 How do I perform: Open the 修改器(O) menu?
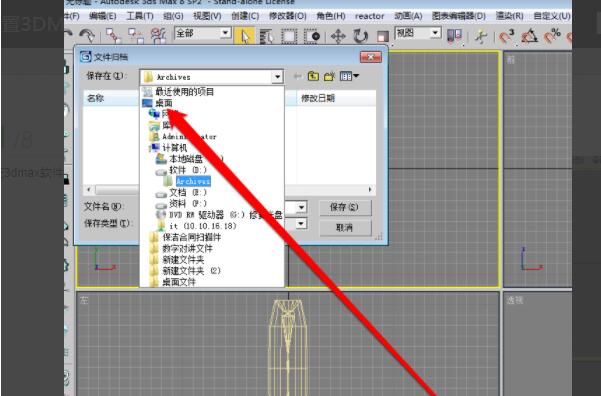click(x=287, y=16)
